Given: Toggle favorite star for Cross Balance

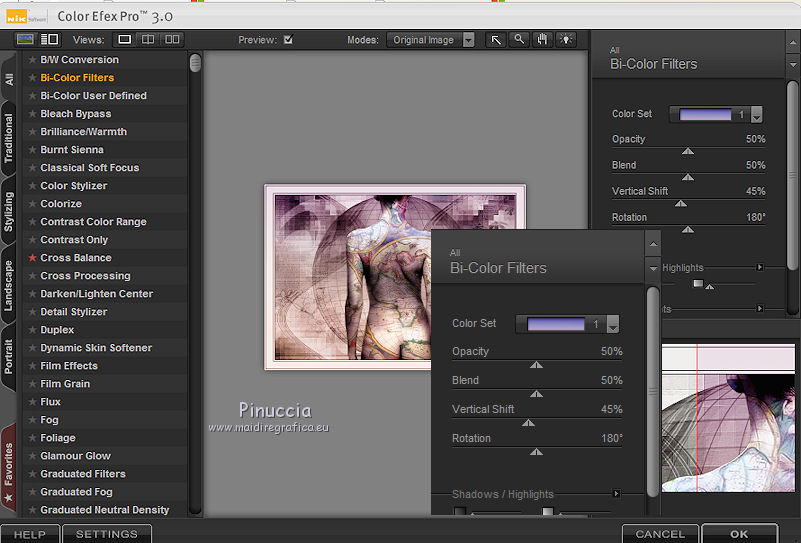Looking at the screenshot, I should pyautogui.click(x=32, y=258).
